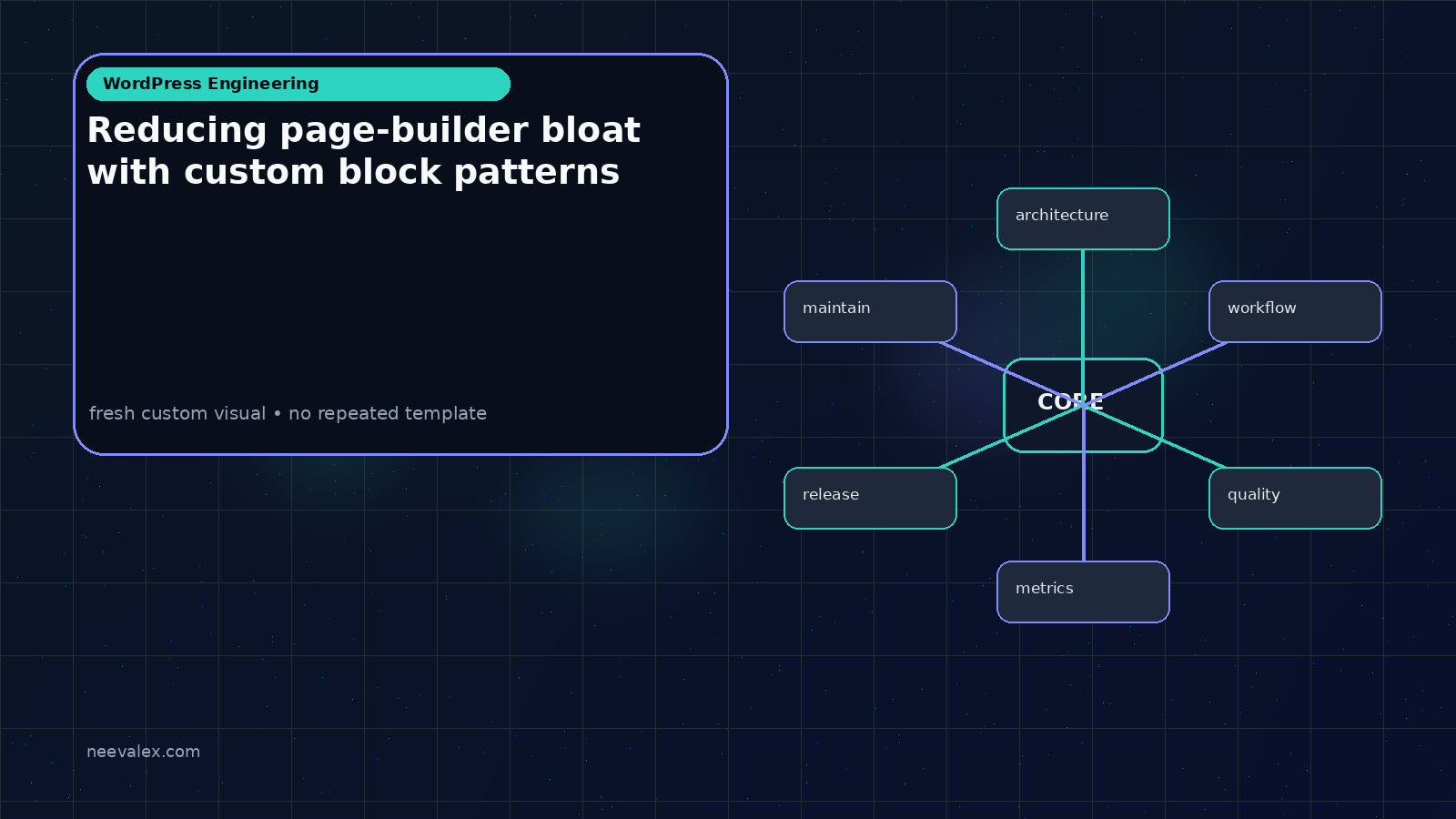Select the workflow node
The image size is (1456, 819).
pyautogui.click(x=1295, y=311)
